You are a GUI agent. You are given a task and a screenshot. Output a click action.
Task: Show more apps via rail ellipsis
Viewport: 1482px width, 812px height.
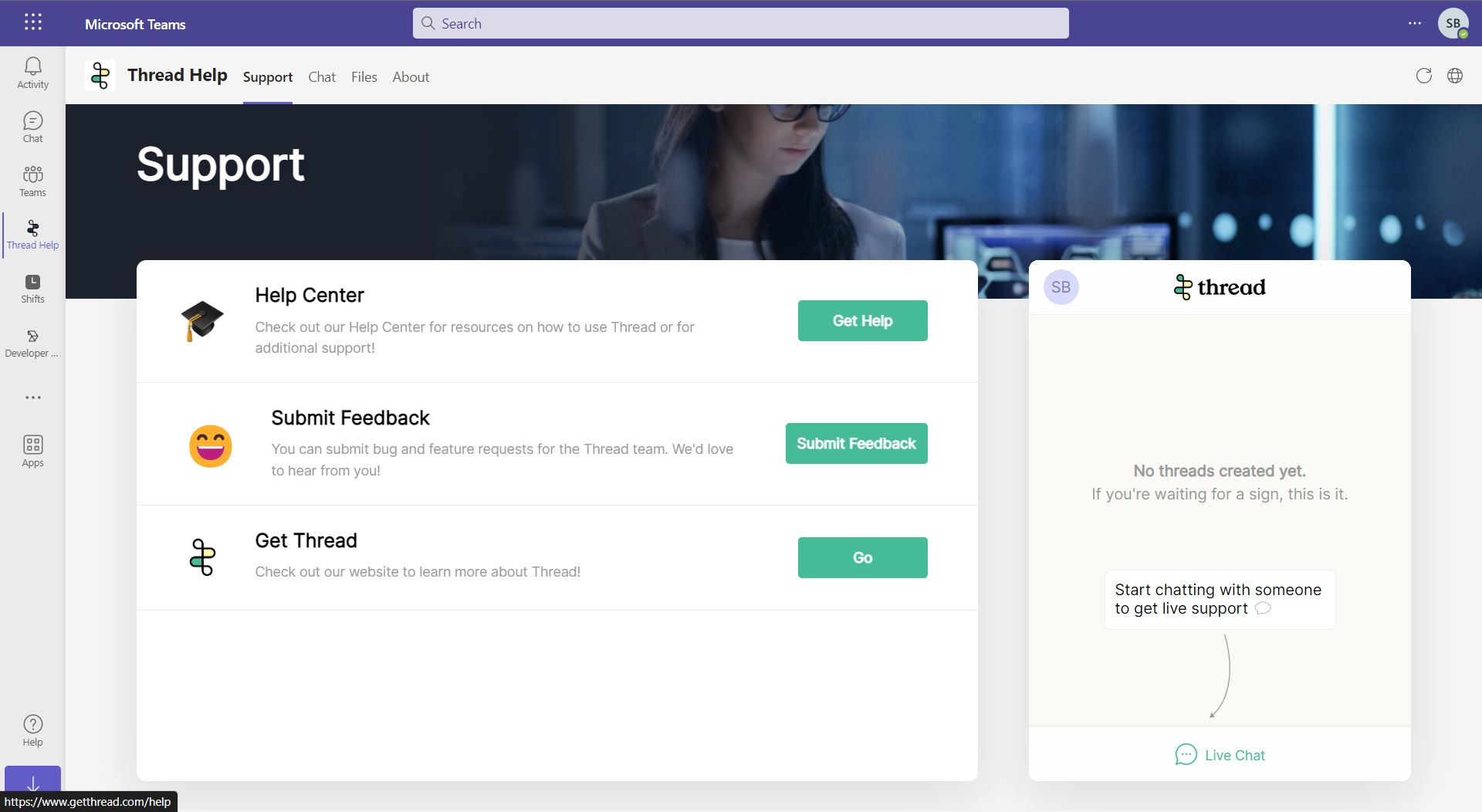click(x=32, y=398)
